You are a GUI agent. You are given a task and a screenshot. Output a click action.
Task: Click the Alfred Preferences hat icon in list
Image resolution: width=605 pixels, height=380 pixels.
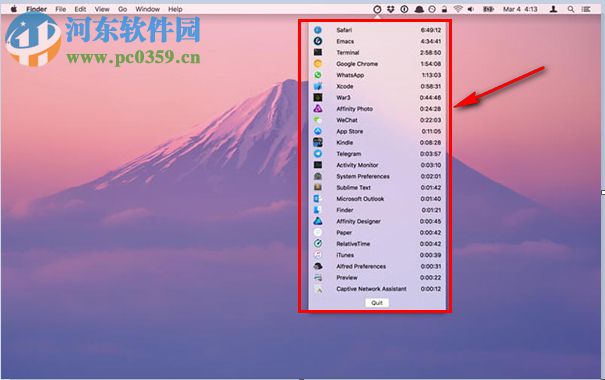coord(318,266)
